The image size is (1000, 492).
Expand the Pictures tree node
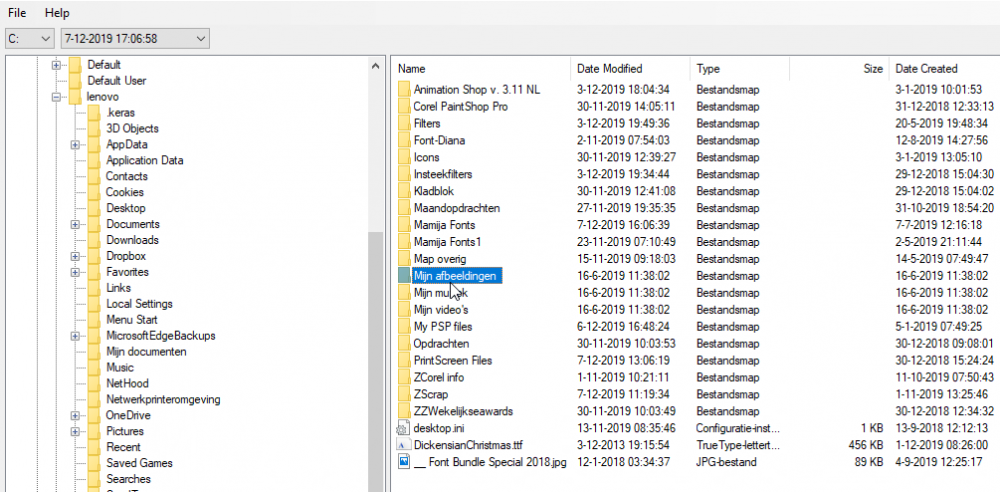tap(75, 432)
